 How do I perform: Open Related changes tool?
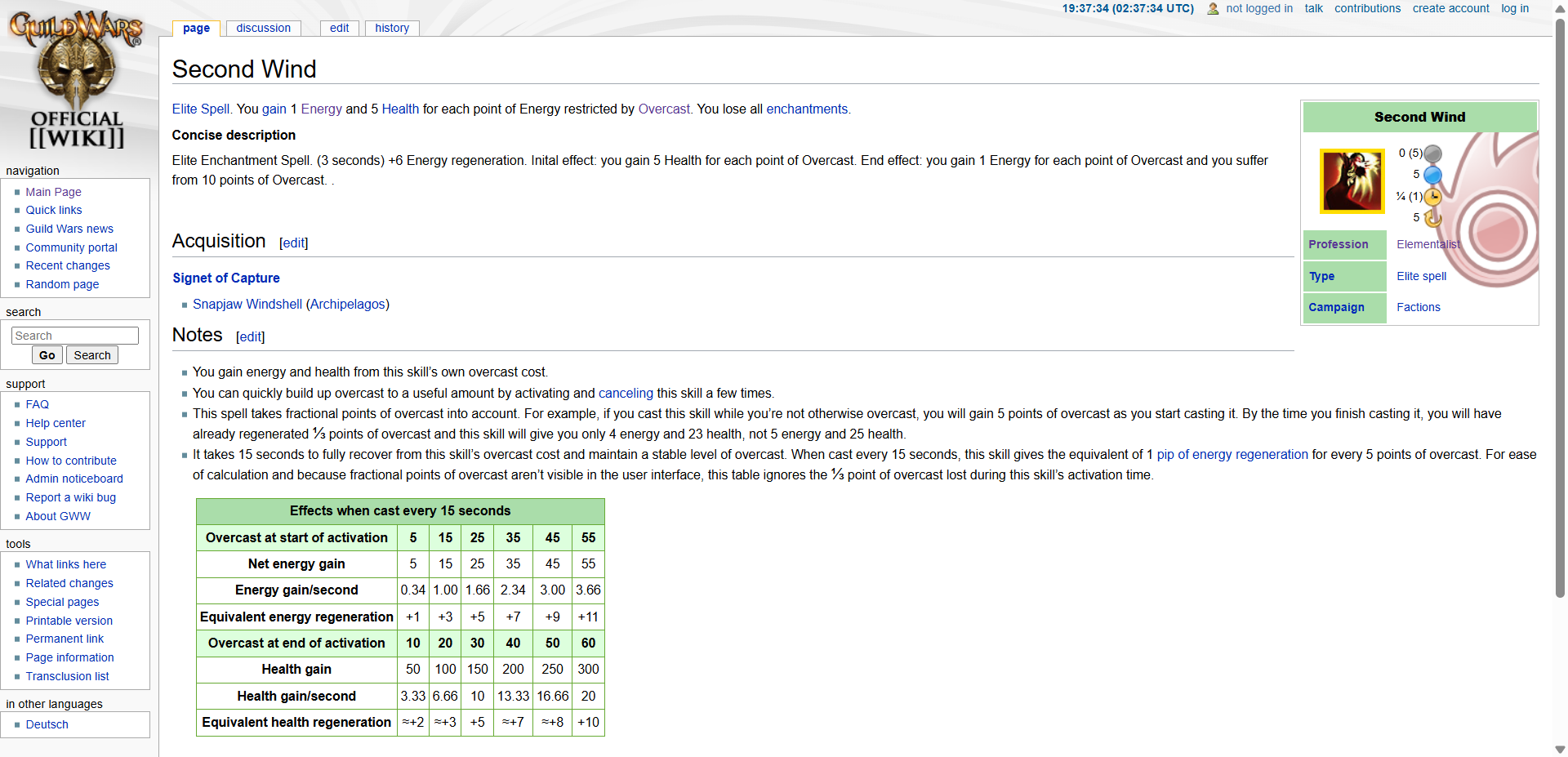pyautogui.click(x=69, y=583)
